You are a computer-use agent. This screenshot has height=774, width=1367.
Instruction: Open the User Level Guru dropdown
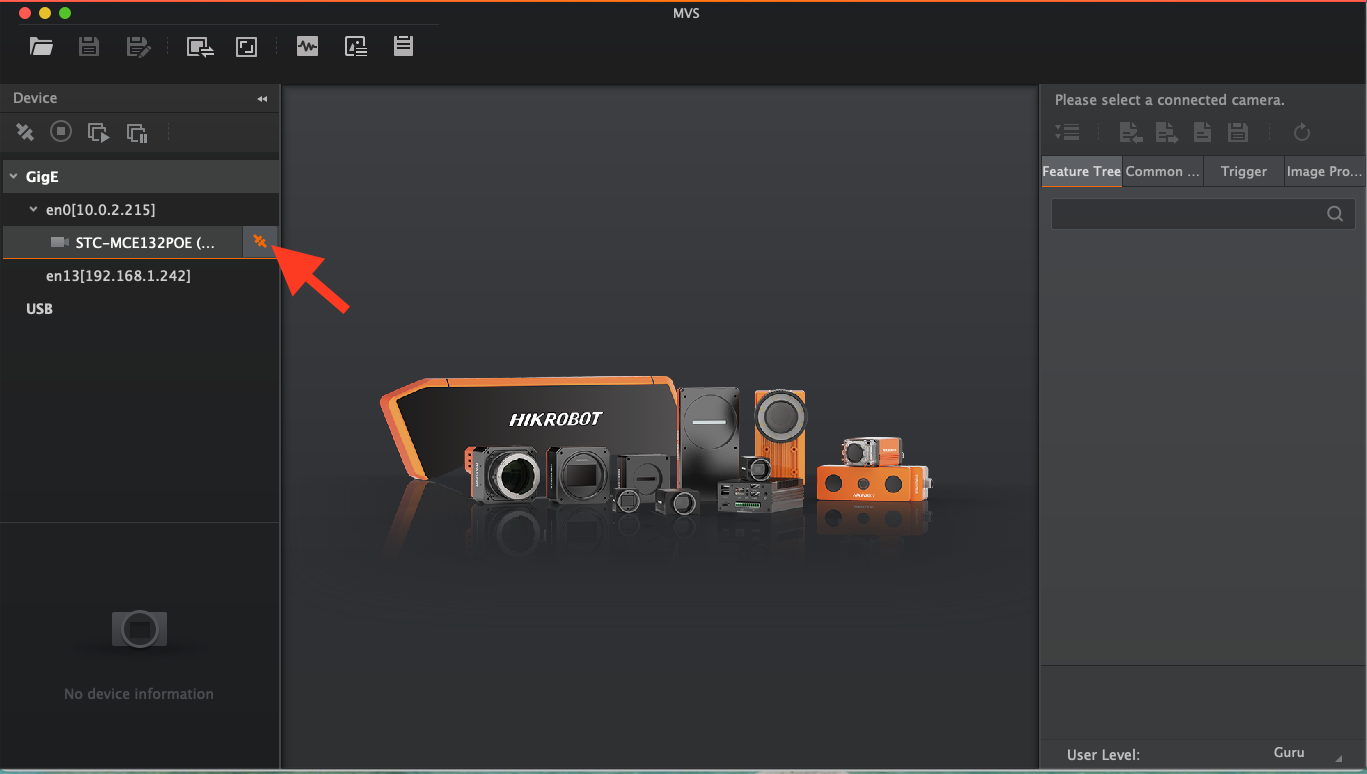1306,754
